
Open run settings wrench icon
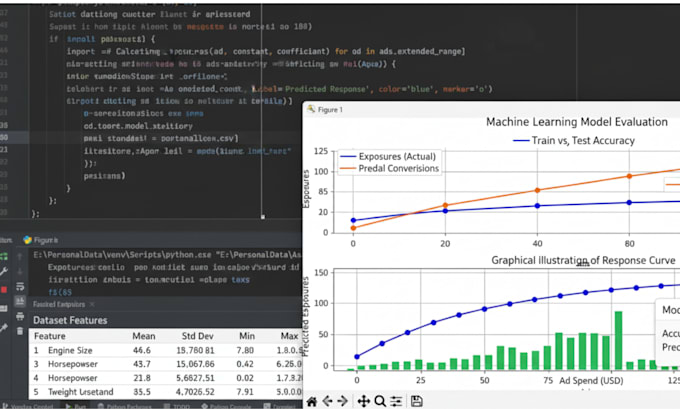tap(4, 272)
